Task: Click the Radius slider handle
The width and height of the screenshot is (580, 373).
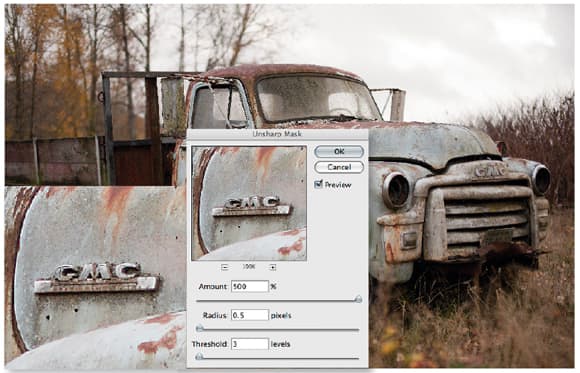Action: tap(200, 328)
